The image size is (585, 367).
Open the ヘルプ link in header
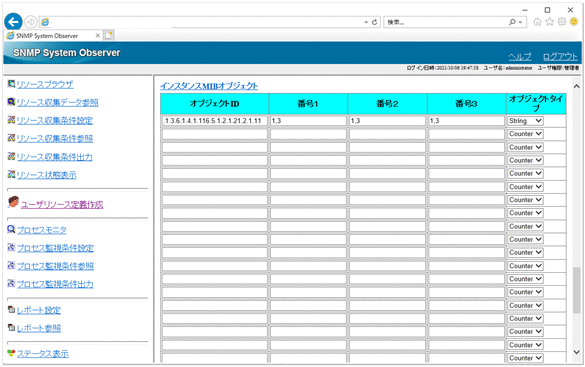click(520, 57)
